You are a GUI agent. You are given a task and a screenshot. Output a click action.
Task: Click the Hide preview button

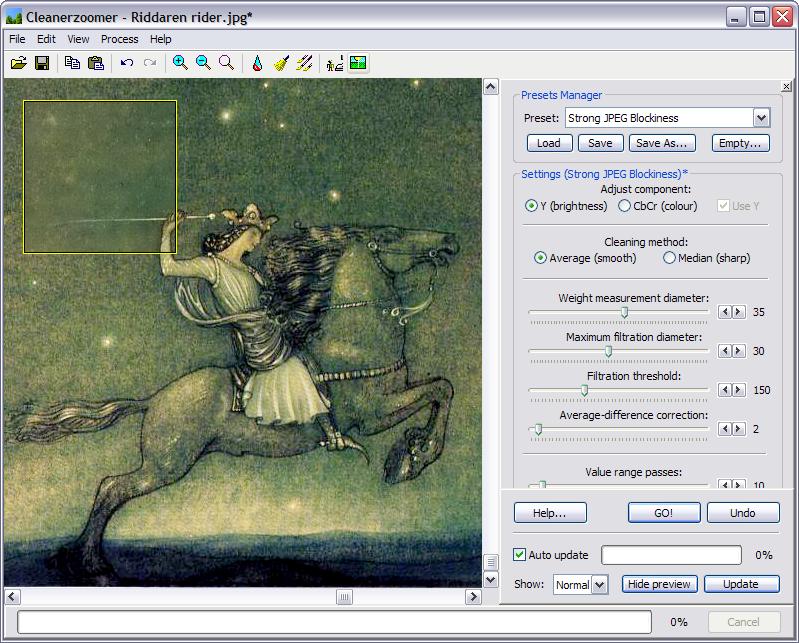(x=659, y=584)
